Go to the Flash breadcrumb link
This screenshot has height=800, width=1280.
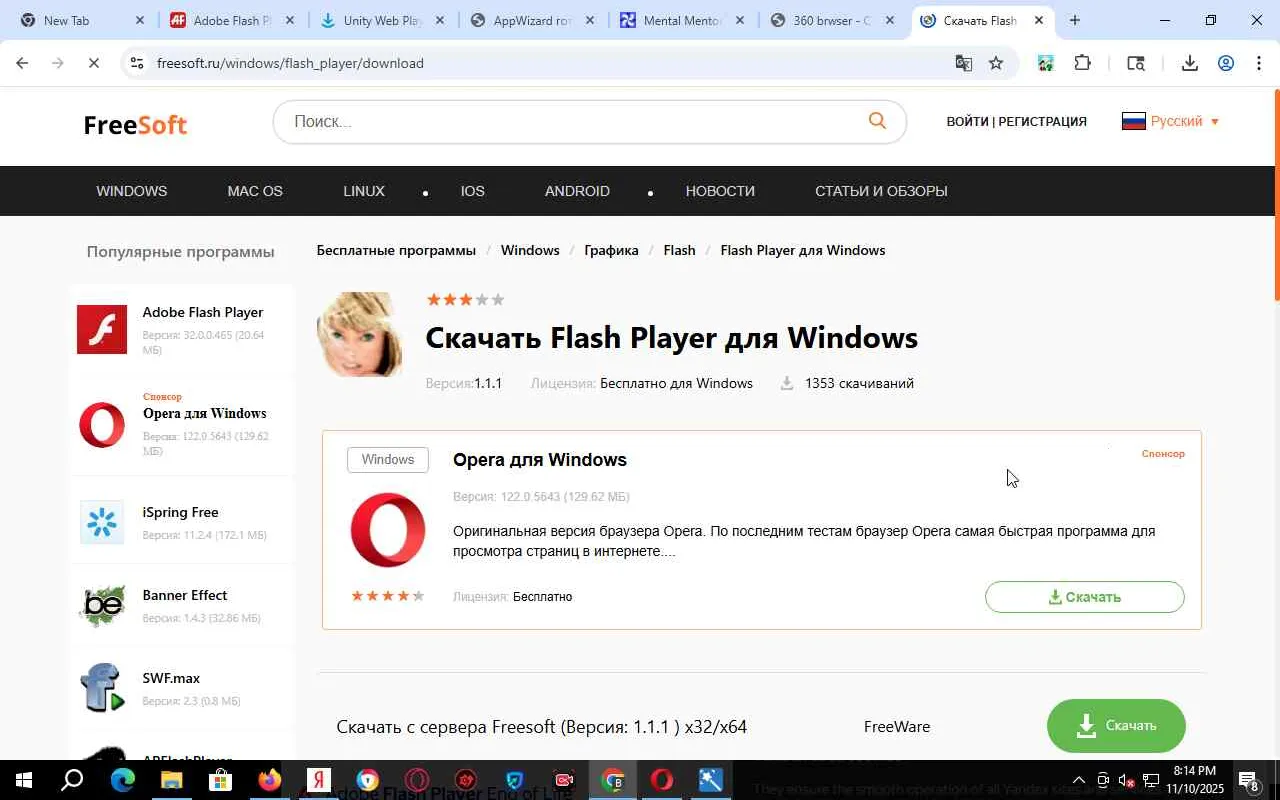(679, 250)
